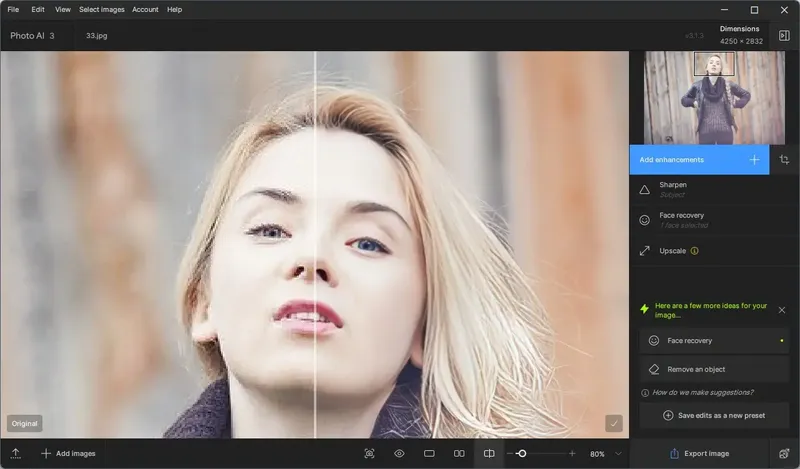
Task: Open the Sharpen enhancement settings
Action: coord(714,189)
